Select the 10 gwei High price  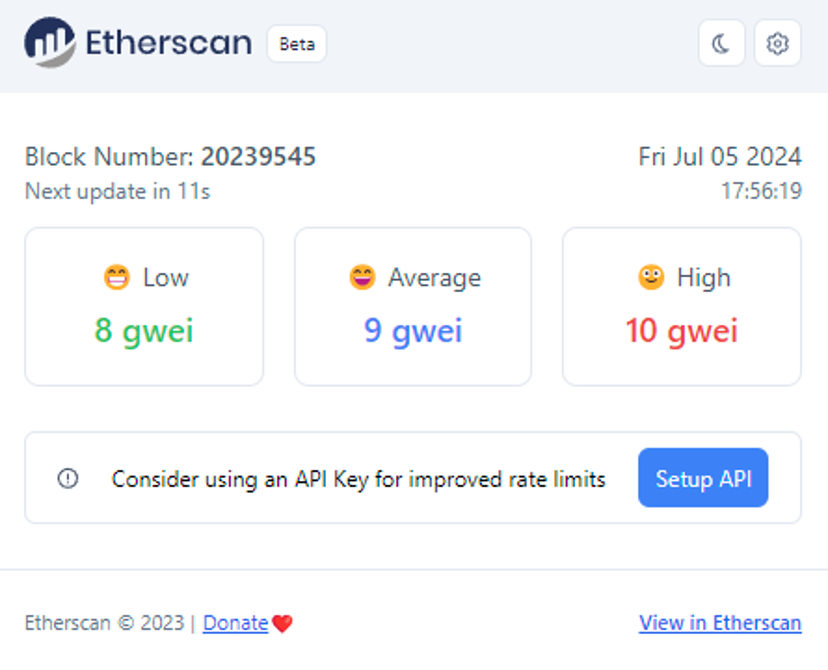click(x=682, y=330)
